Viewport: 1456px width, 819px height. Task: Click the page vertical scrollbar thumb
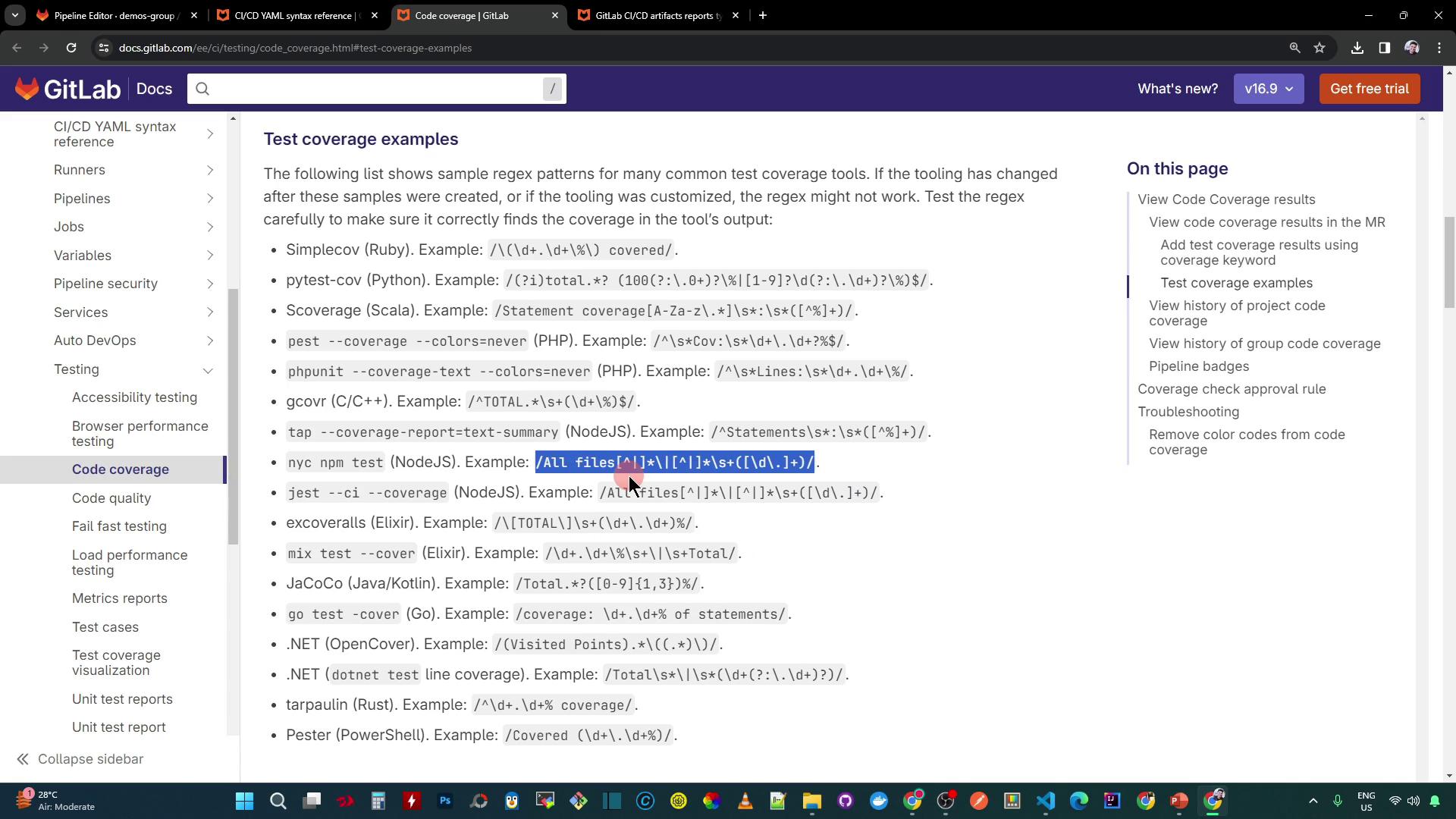[1449, 262]
